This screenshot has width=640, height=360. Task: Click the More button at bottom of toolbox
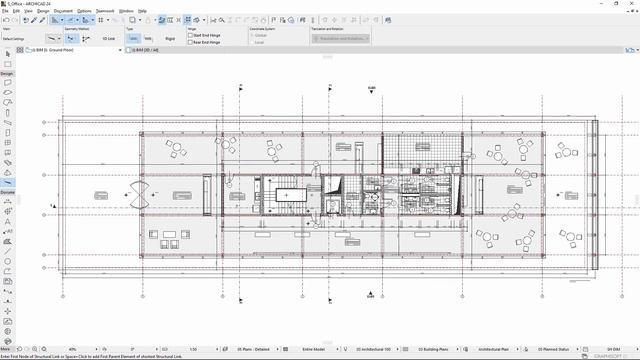pyautogui.click(x=5, y=349)
